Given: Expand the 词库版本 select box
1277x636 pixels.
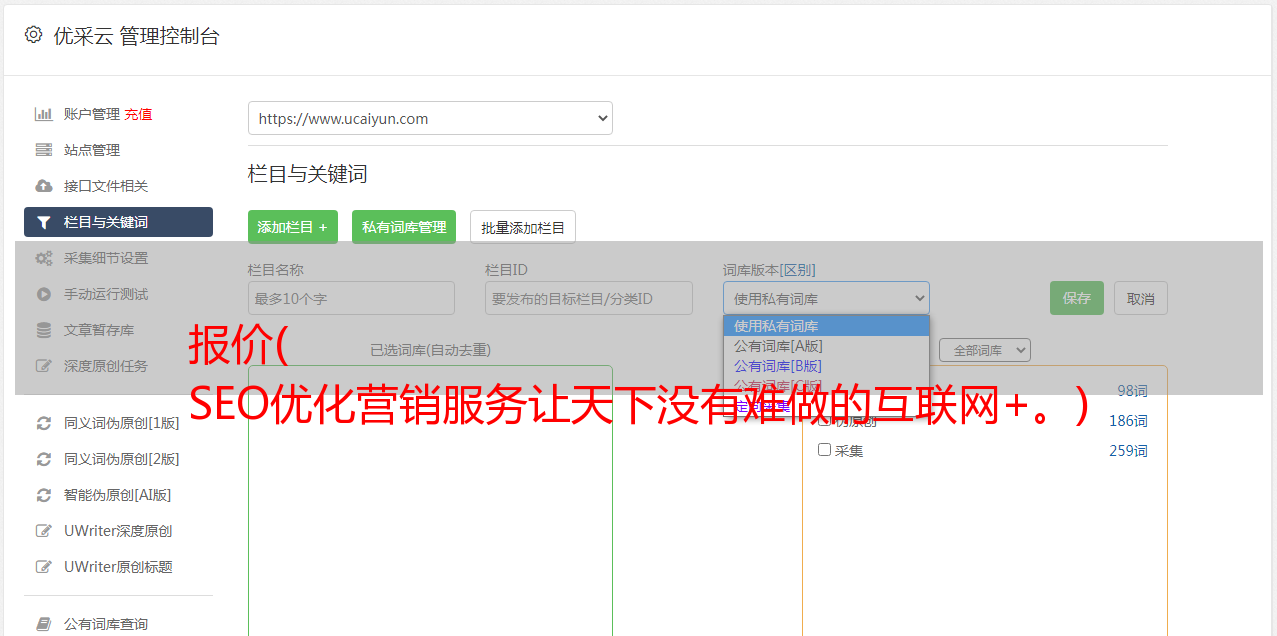Looking at the screenshot, I should (x=826, y=298).
